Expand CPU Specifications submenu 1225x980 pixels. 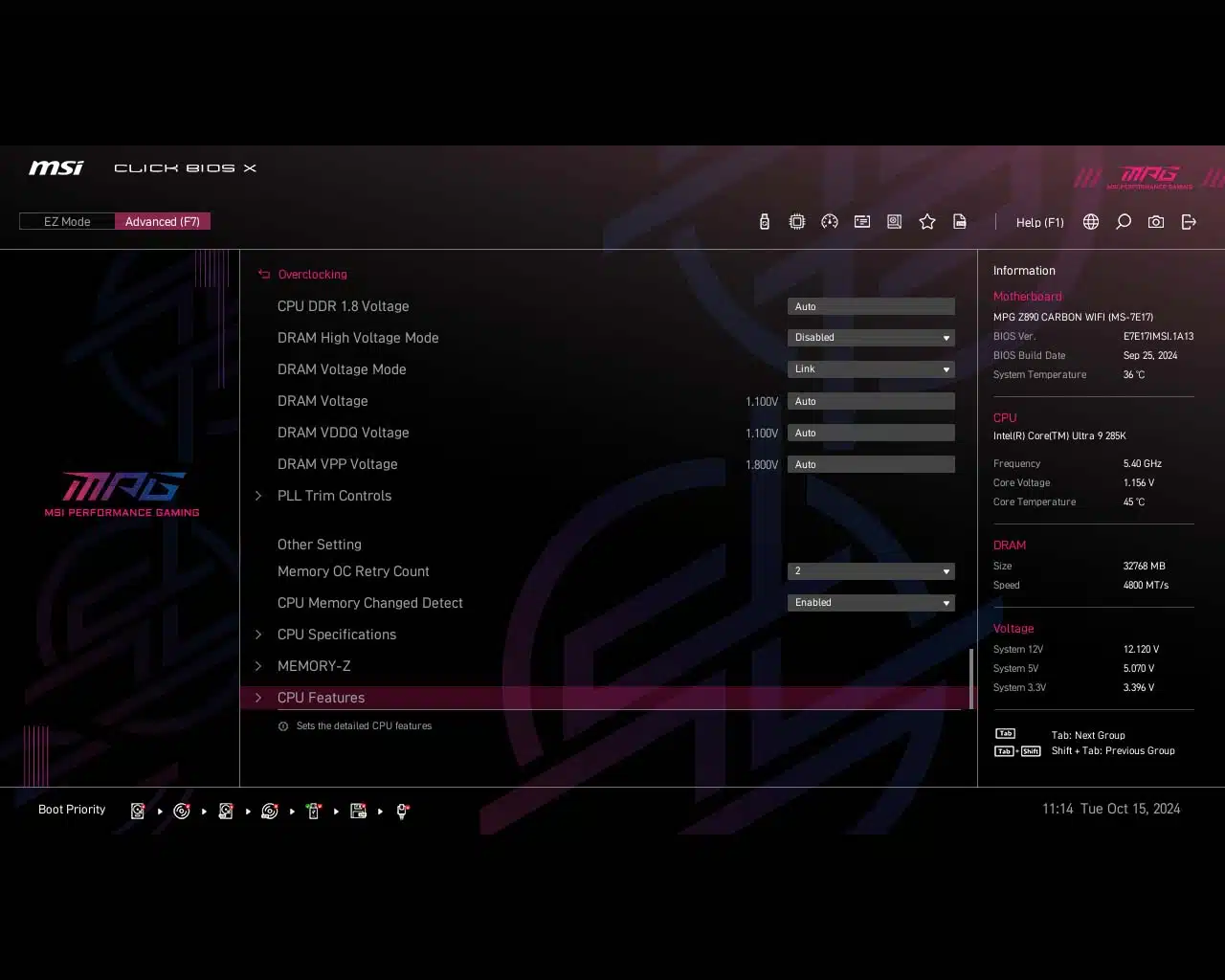[336, 635]
